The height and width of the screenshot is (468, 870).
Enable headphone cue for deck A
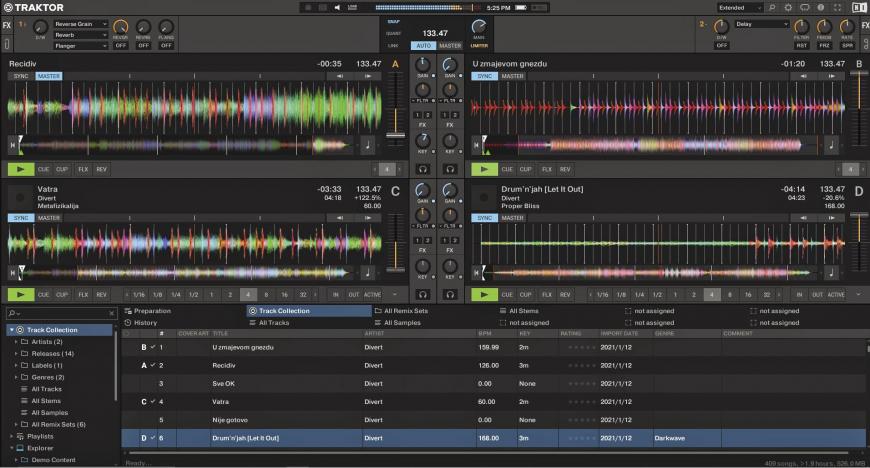tap(423, 169)
